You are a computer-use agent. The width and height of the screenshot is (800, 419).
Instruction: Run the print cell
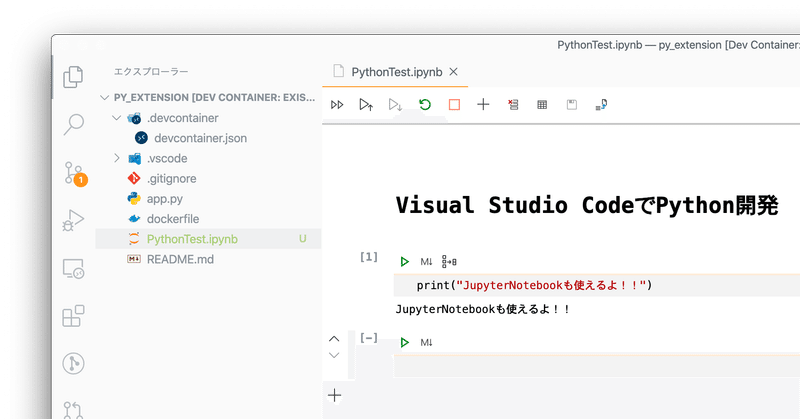(x=405, y=262)
